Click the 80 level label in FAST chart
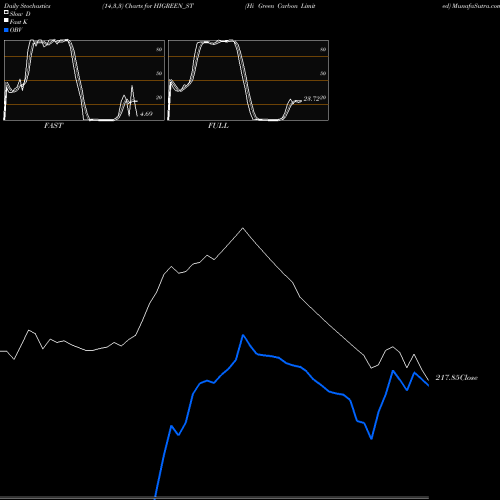 coord(159,49)
